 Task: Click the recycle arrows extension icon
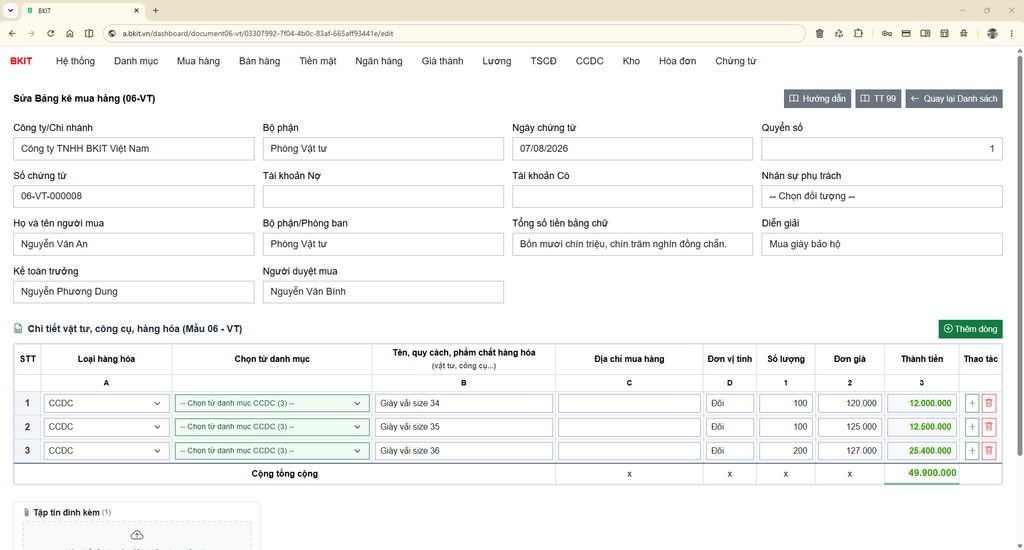tap(839, 33)
